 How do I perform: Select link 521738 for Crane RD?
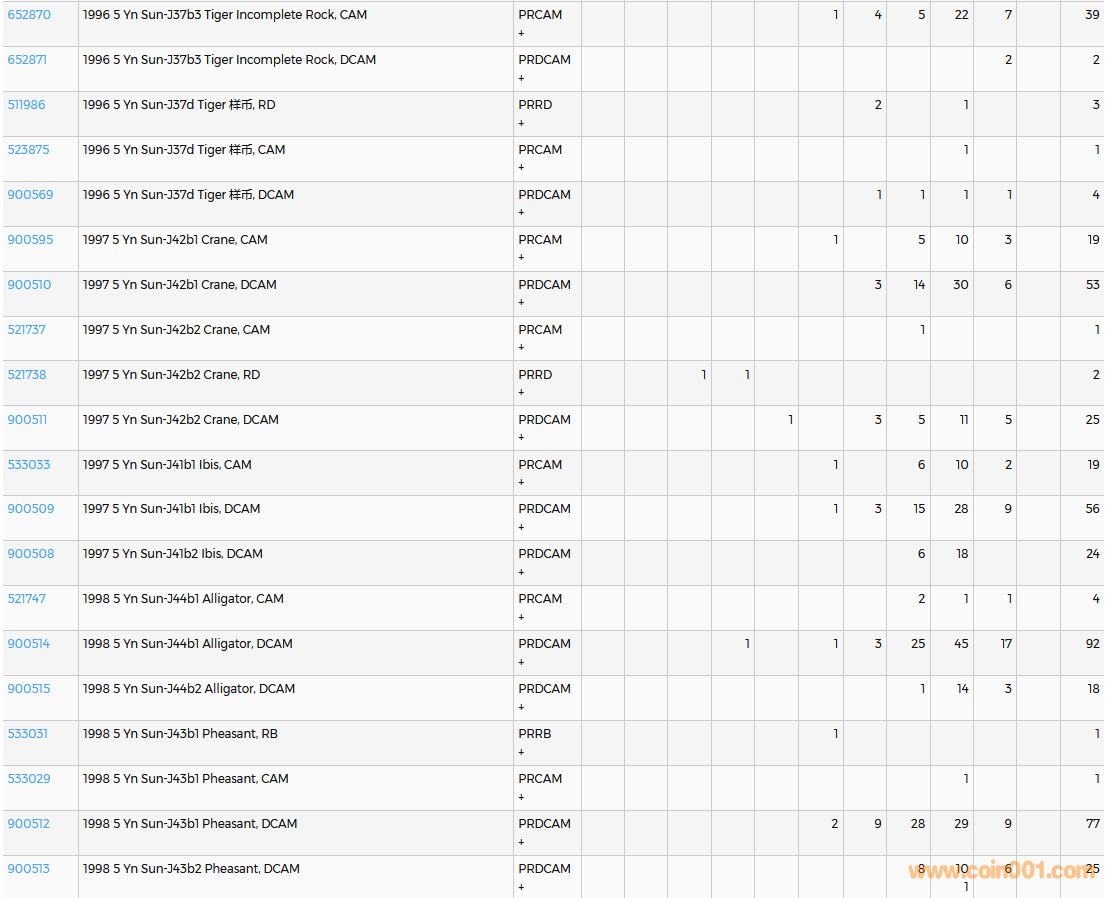(27, 375)
